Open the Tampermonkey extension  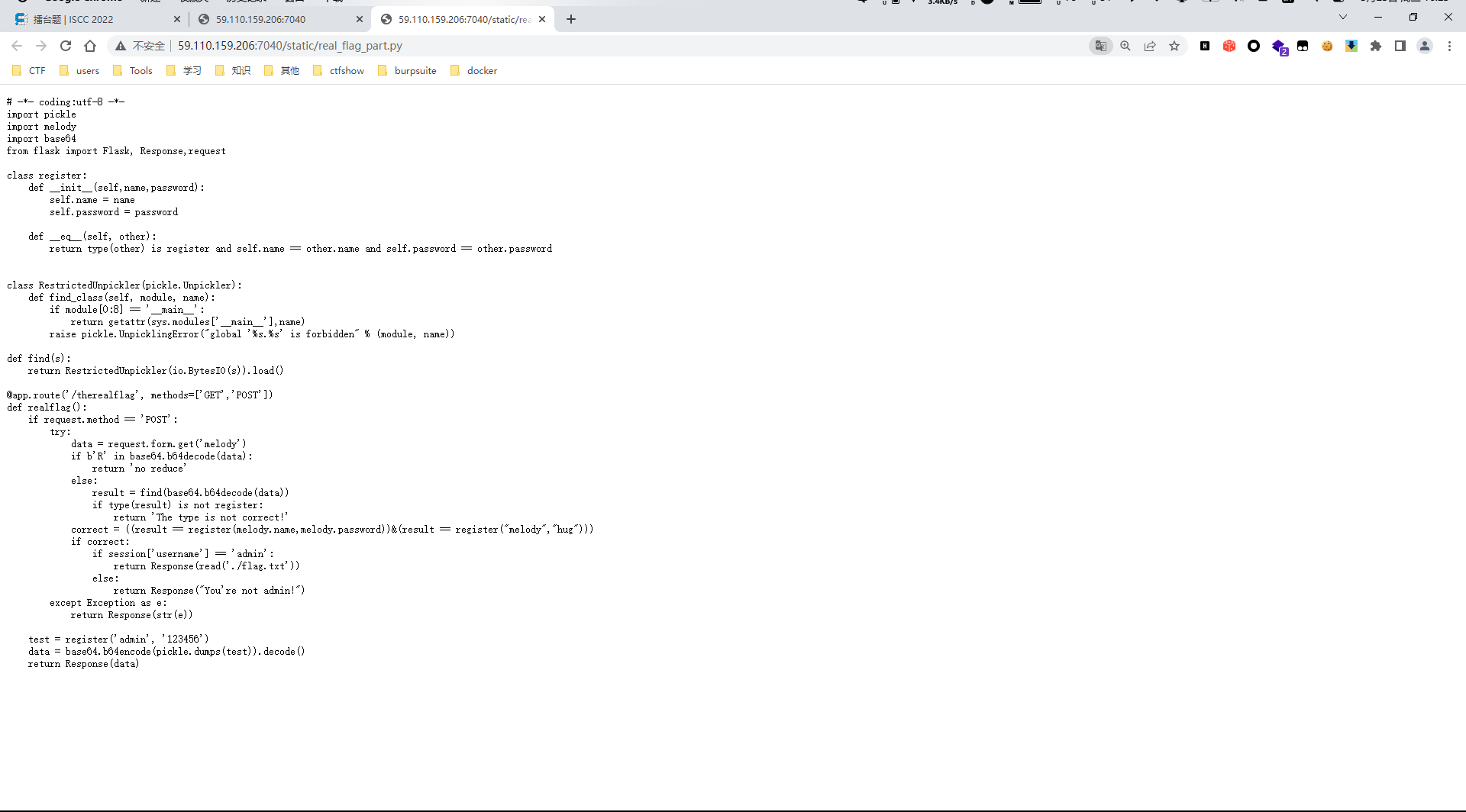(1303, 46)
